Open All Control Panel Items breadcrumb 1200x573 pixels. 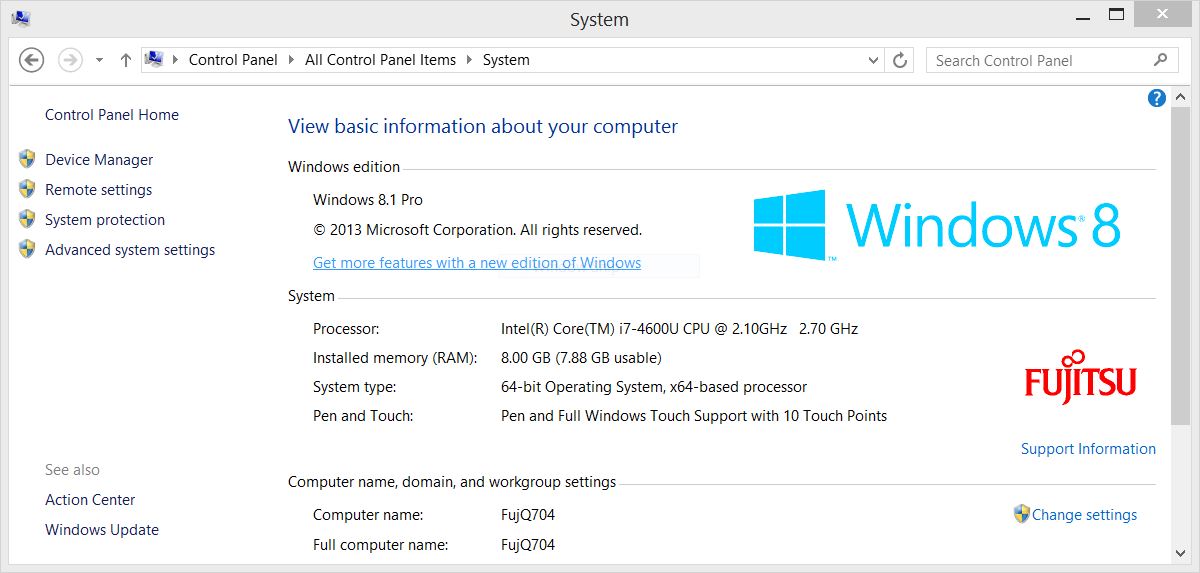tap(380, 60)
